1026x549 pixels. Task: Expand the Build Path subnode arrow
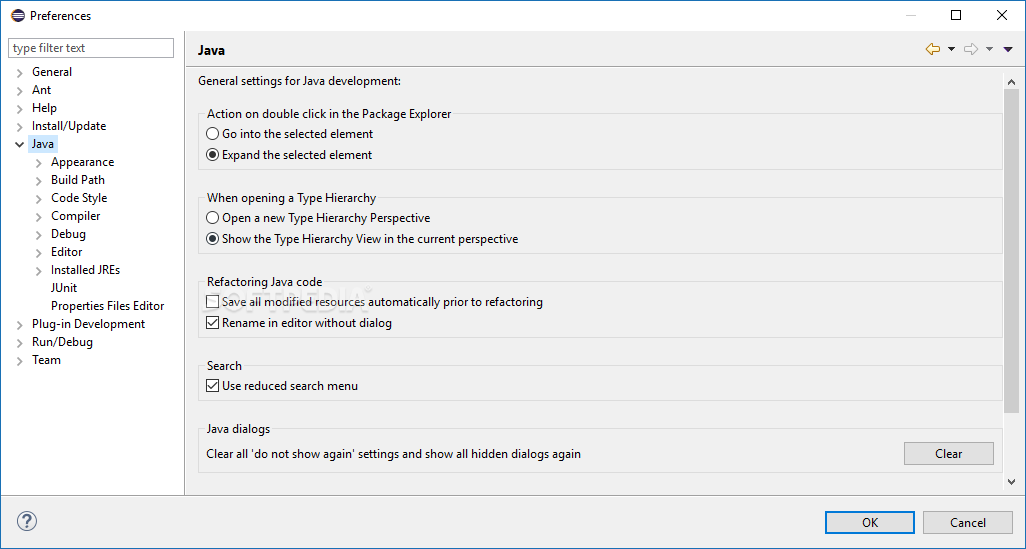[x=39, y=181]
